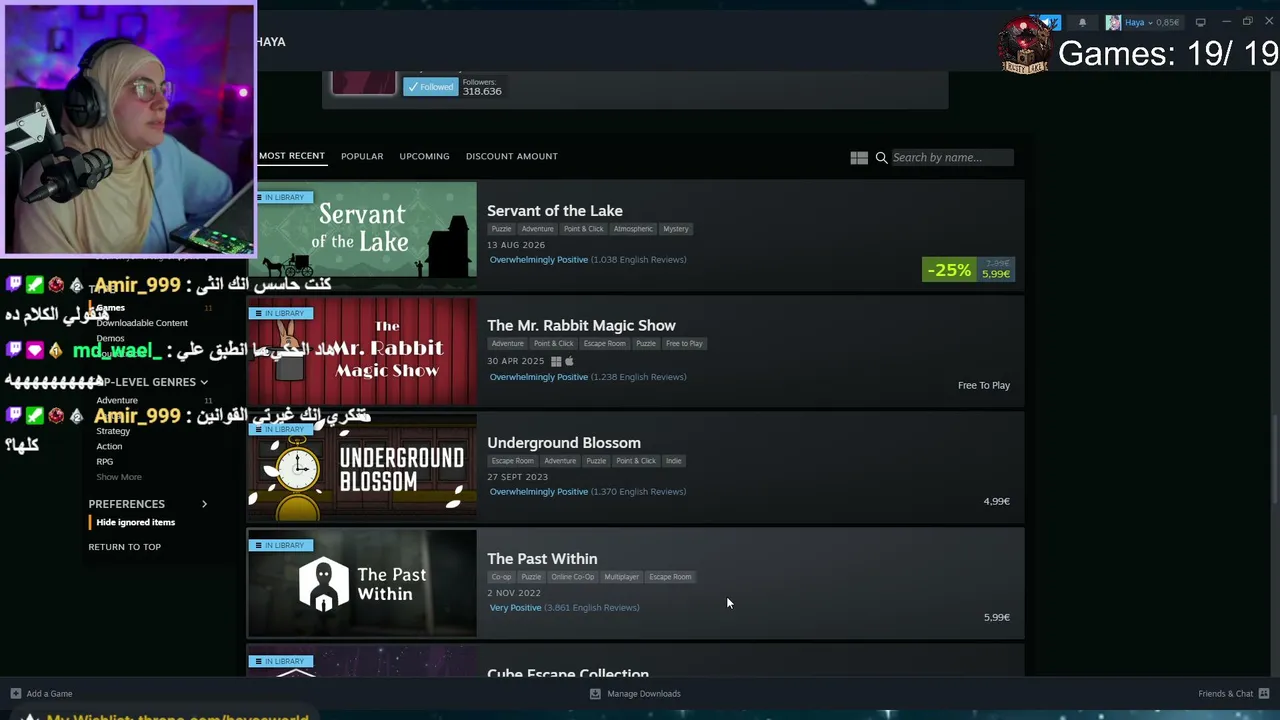Open The Mr. Rabbit Magic Show thumbnail

pos(362,351)
